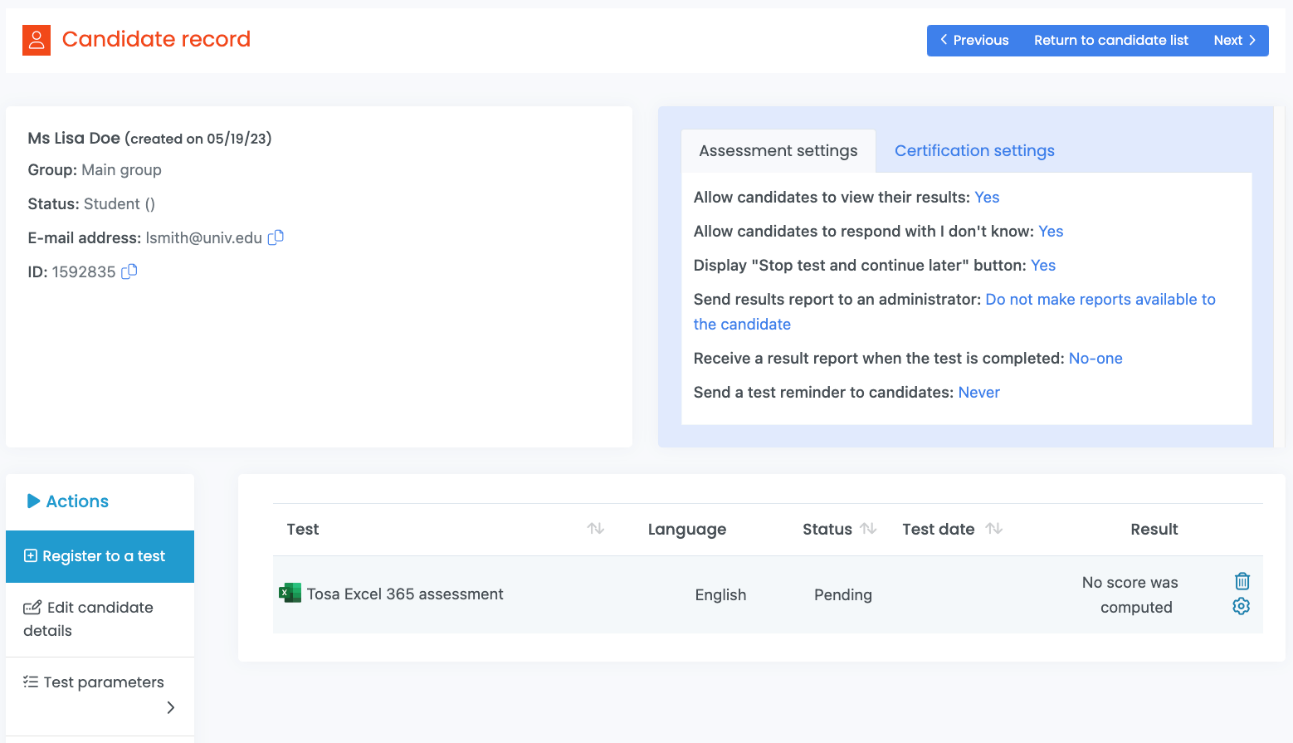Return to candidate list
Image resolution: width=1293 pixels, height=743 pixels.
(x=1111, y=40)
